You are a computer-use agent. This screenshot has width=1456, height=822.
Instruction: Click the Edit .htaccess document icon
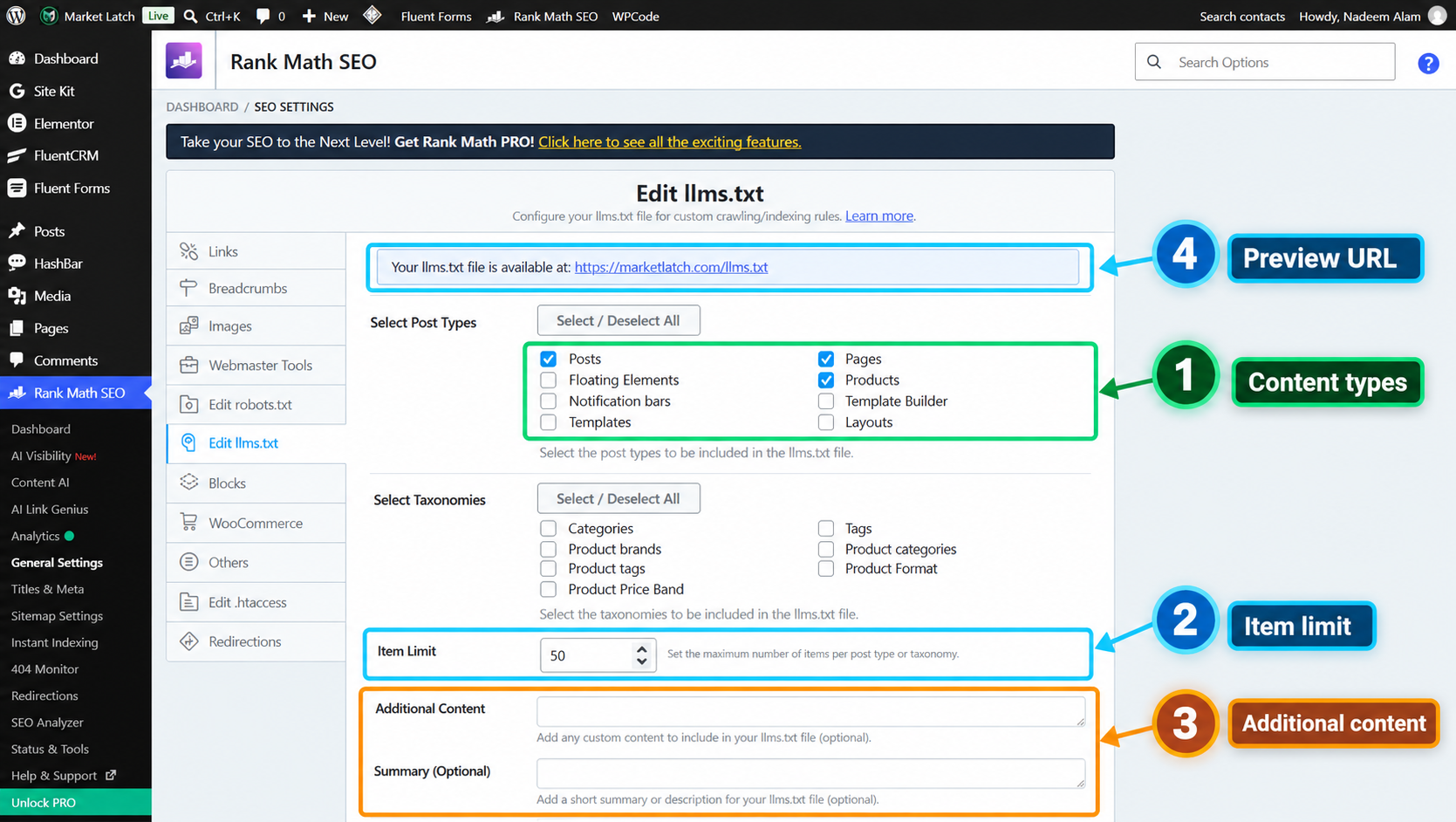[x=188, y=602]
